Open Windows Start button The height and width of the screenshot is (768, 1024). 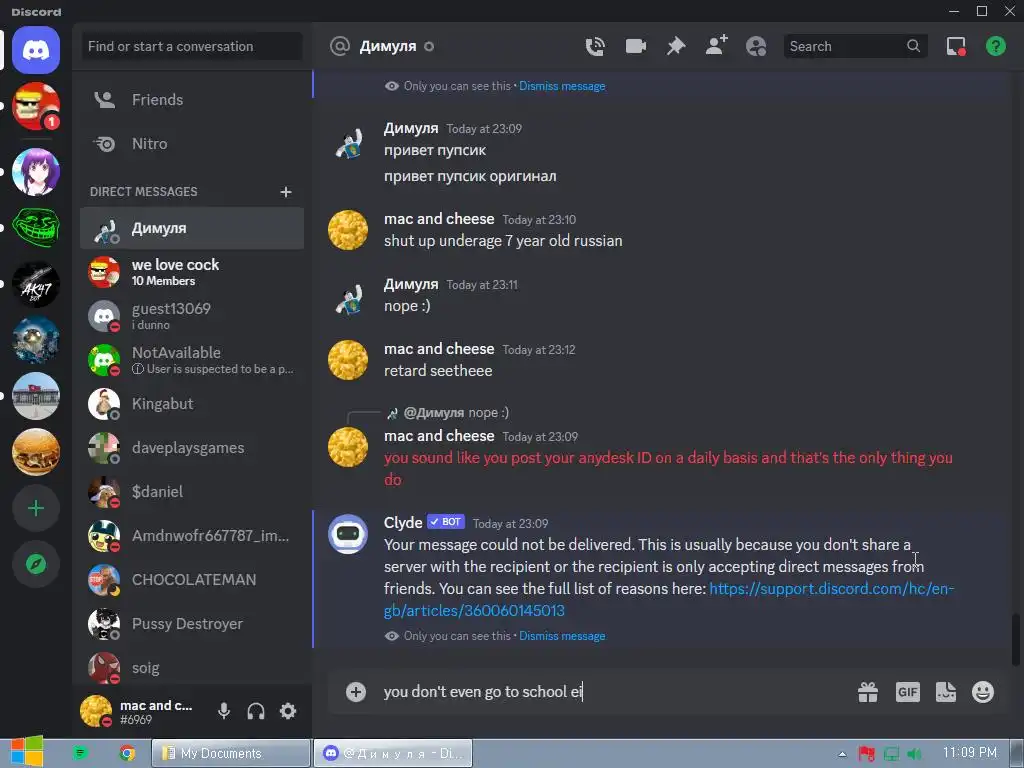[27, 752]
